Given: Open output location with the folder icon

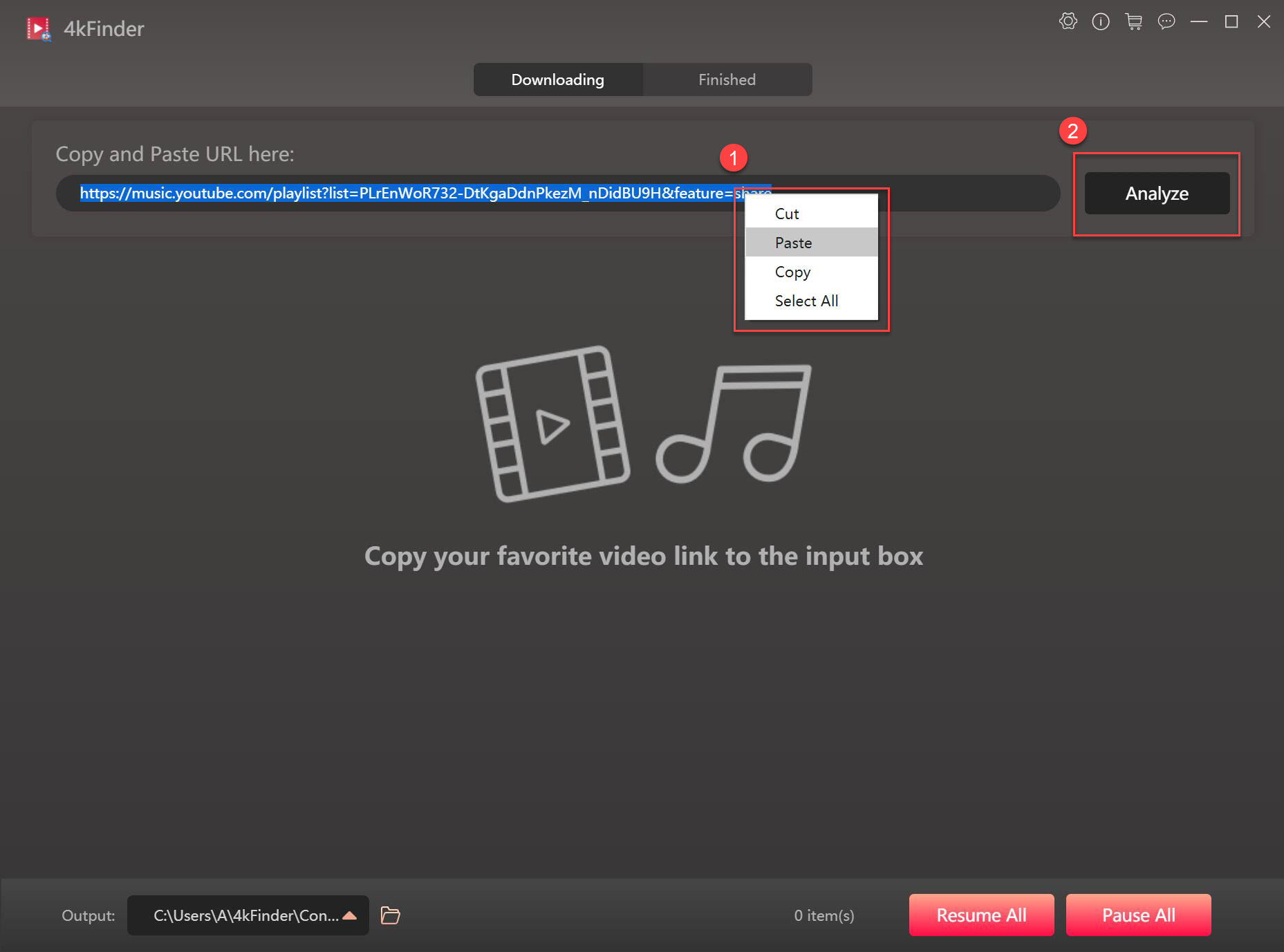Looking at the screenshot, I should (x=391, y=915).
